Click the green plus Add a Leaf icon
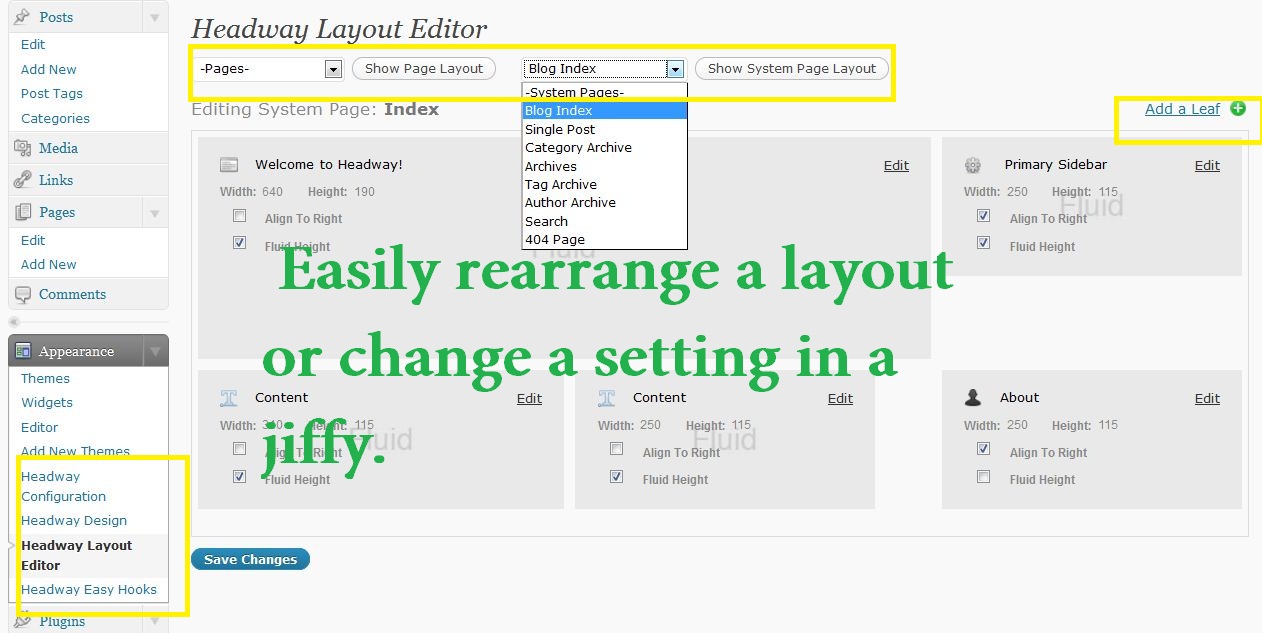 click(1238, 108)
